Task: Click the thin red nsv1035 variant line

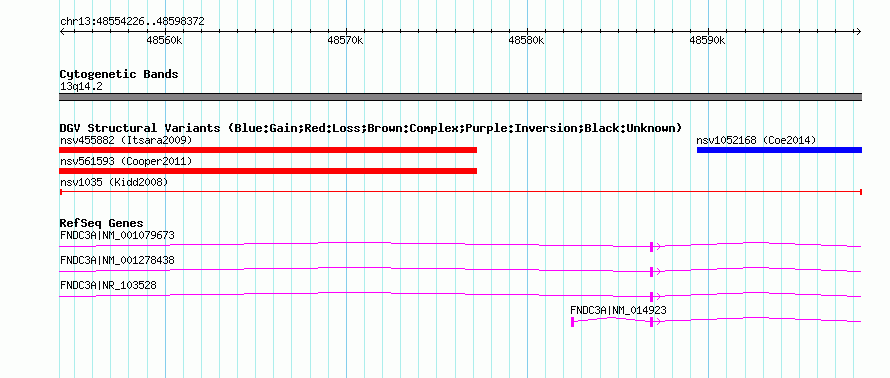Action: pos(460,192)
